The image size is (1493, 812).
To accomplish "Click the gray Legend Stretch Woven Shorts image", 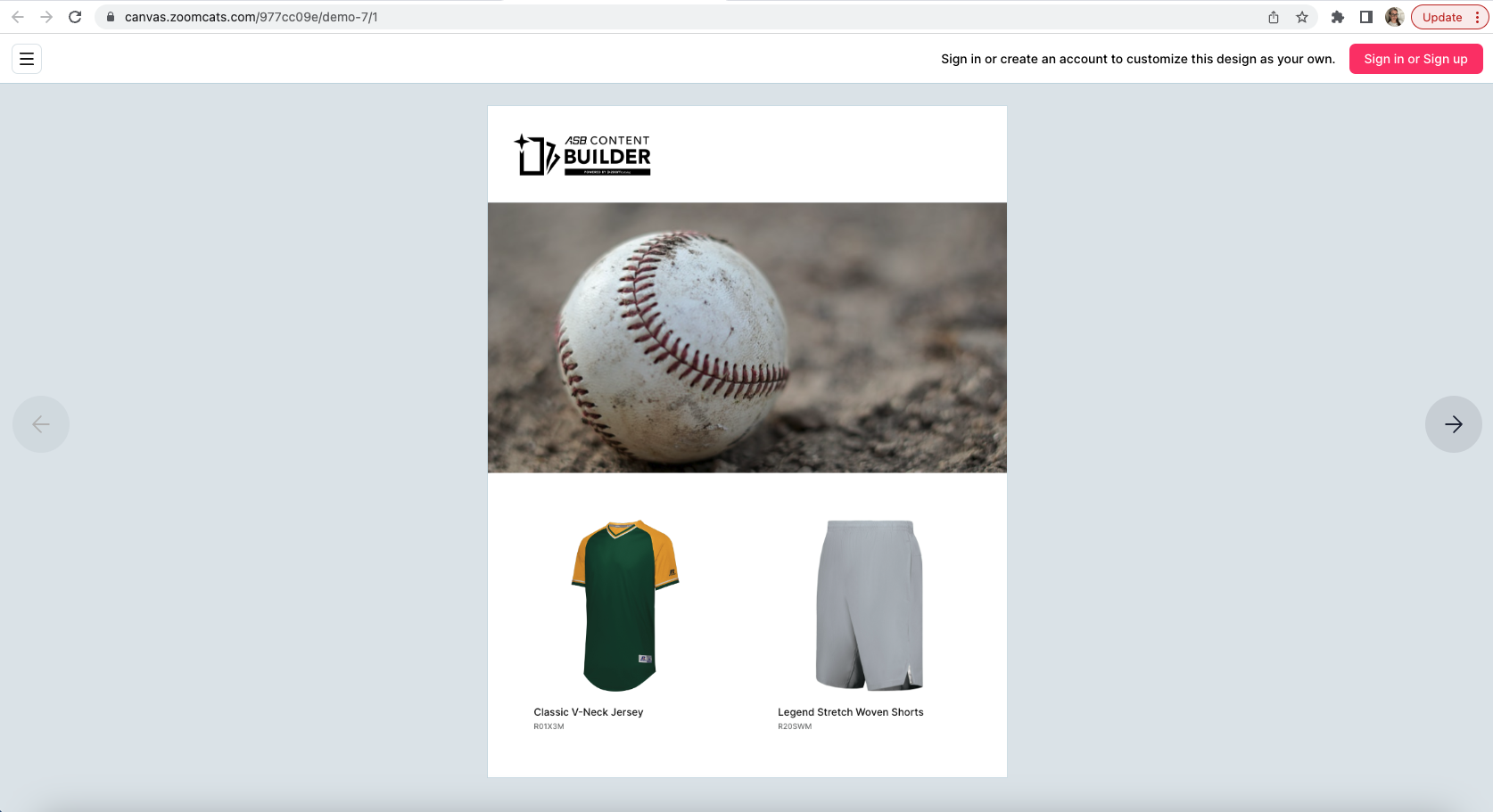I will [869, 605].
